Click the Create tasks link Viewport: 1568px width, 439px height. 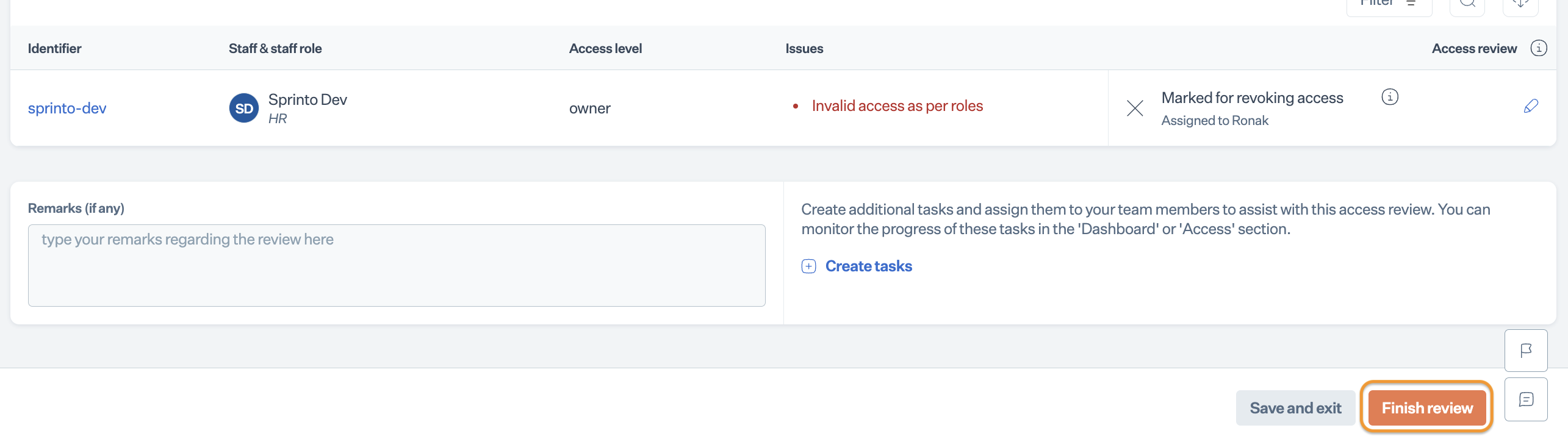[x=868, y=266]
